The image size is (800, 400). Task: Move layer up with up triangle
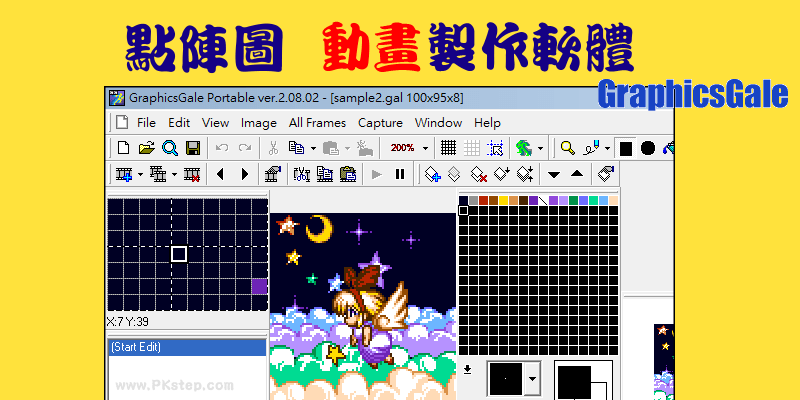click(x=577, y=174)
